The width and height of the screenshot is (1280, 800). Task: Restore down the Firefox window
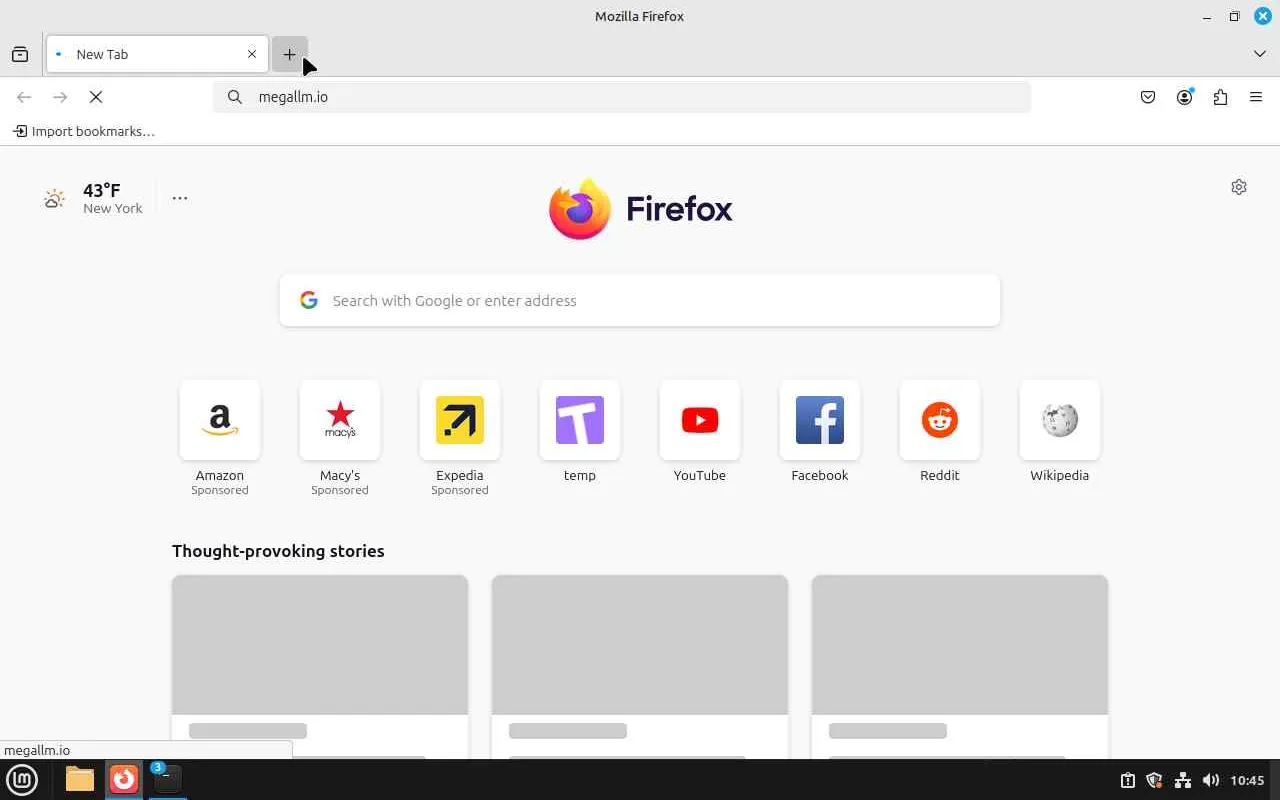pos(1235,16)
